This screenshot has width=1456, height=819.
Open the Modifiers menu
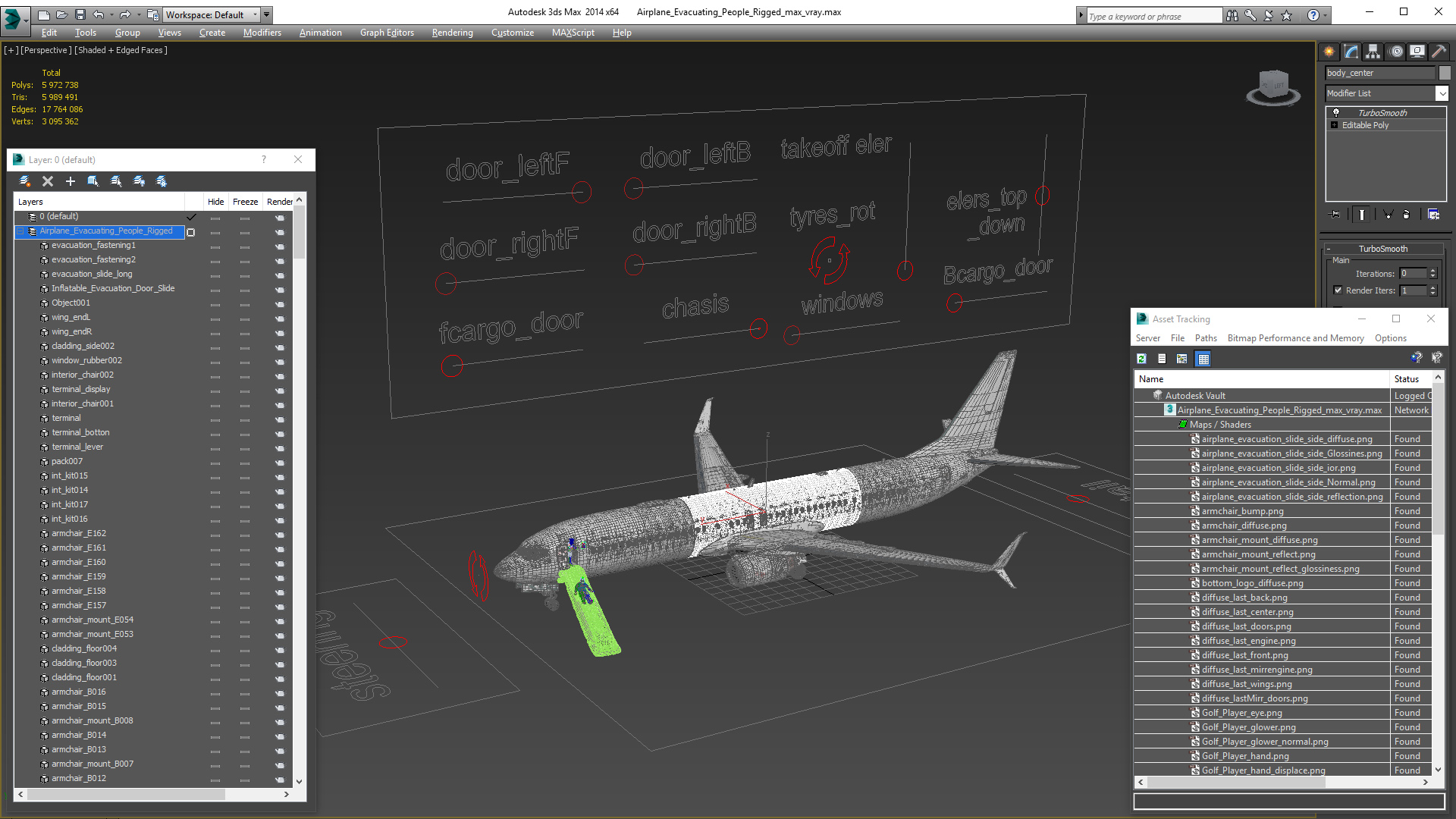(262, 33)
